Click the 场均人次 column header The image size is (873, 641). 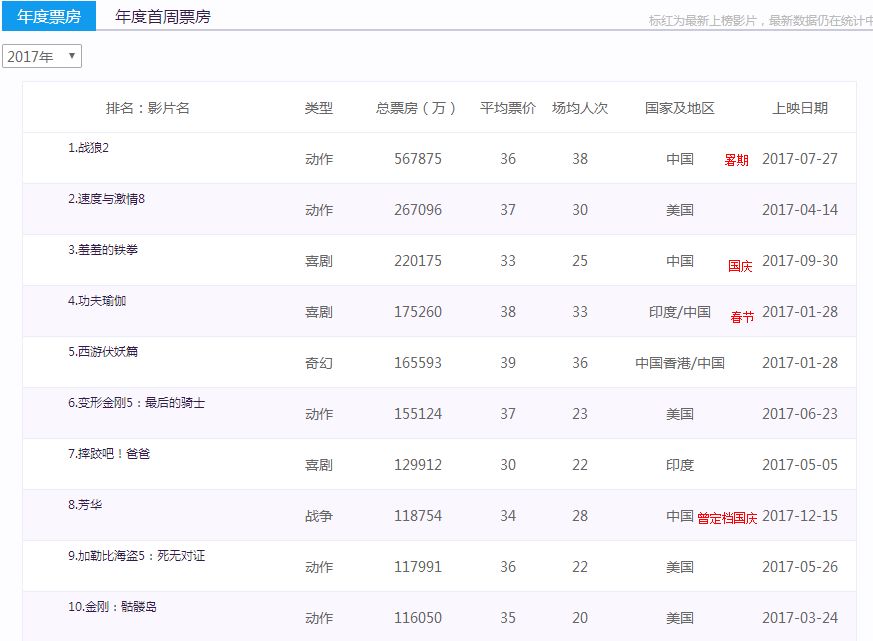(x=580, y=108)
